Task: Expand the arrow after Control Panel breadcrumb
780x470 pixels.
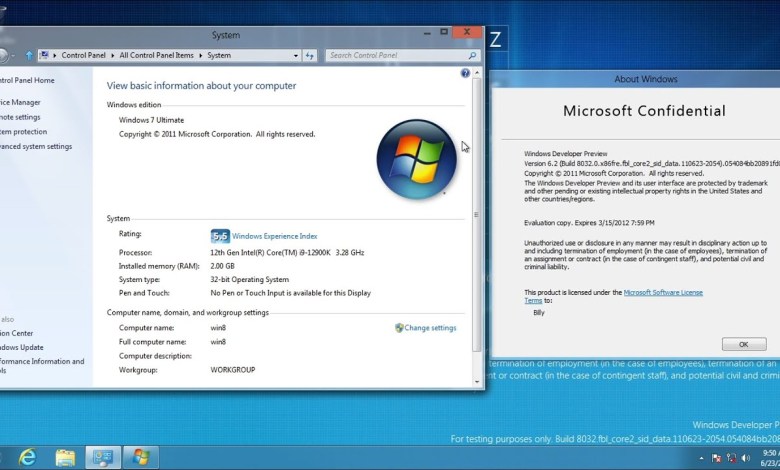Action: click(x=113, y=55)
